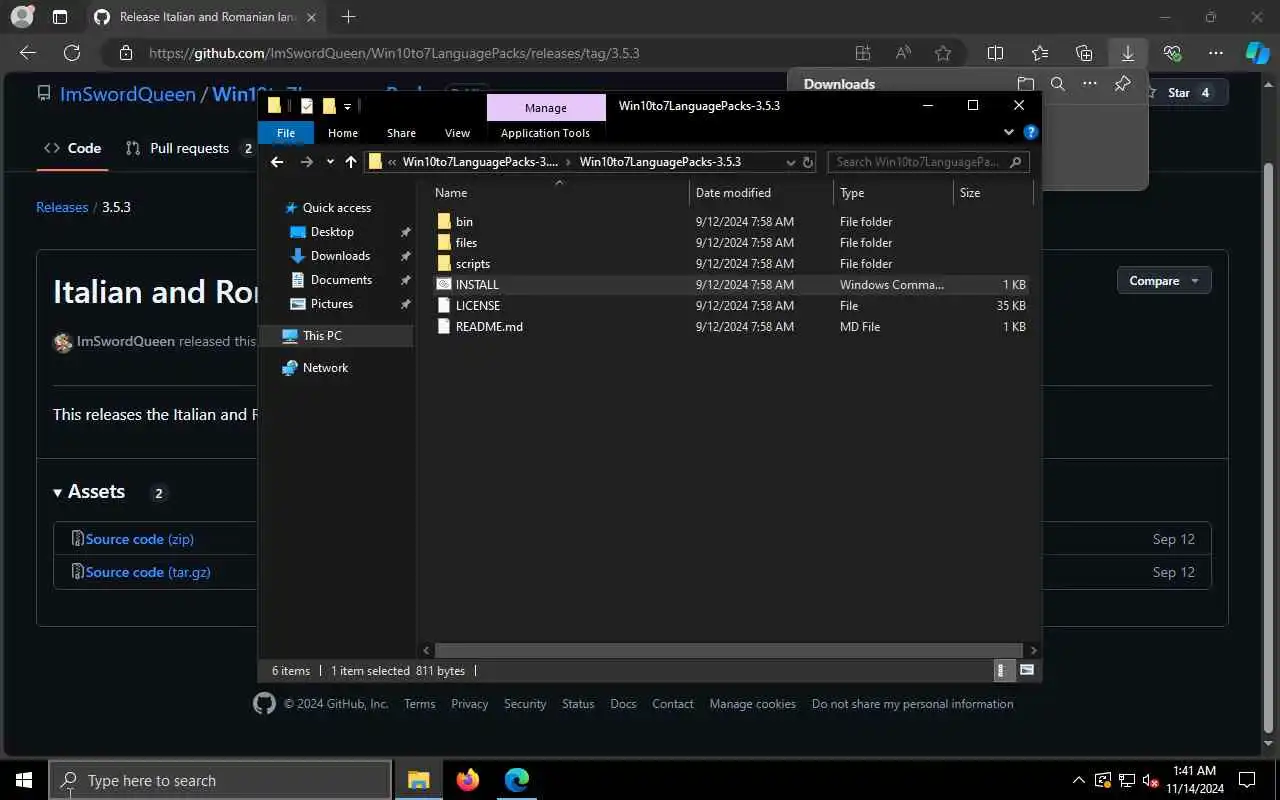The height and width of the screenshot is (800, 1280).
Task: Launch Firefox from the taskbar
Action: [468, 780]
